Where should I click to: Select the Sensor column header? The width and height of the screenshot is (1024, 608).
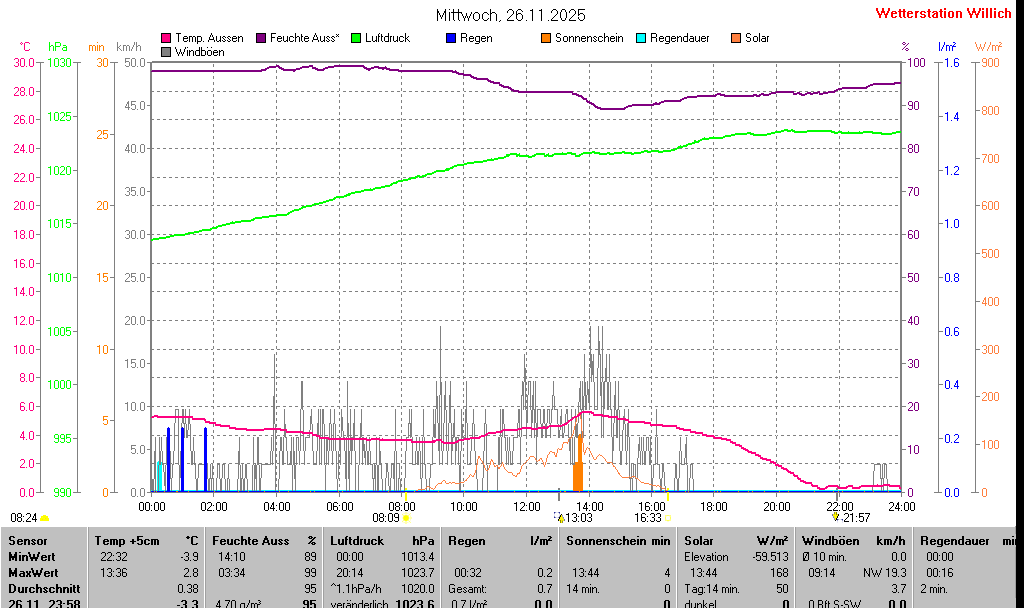tap(28, 540)
